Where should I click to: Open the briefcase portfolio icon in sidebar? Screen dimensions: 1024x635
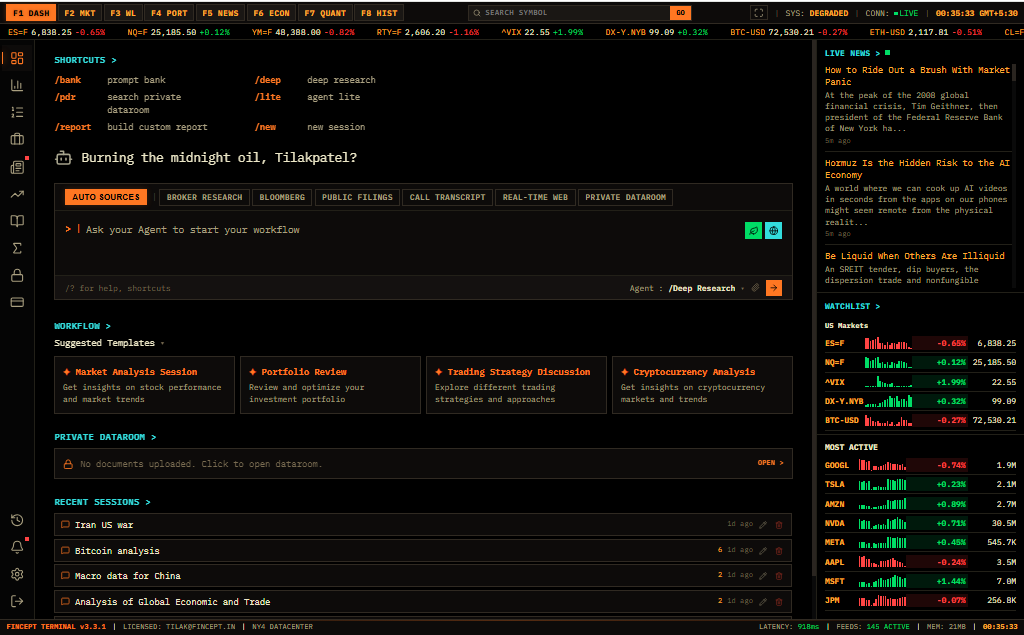click(18, 139)
